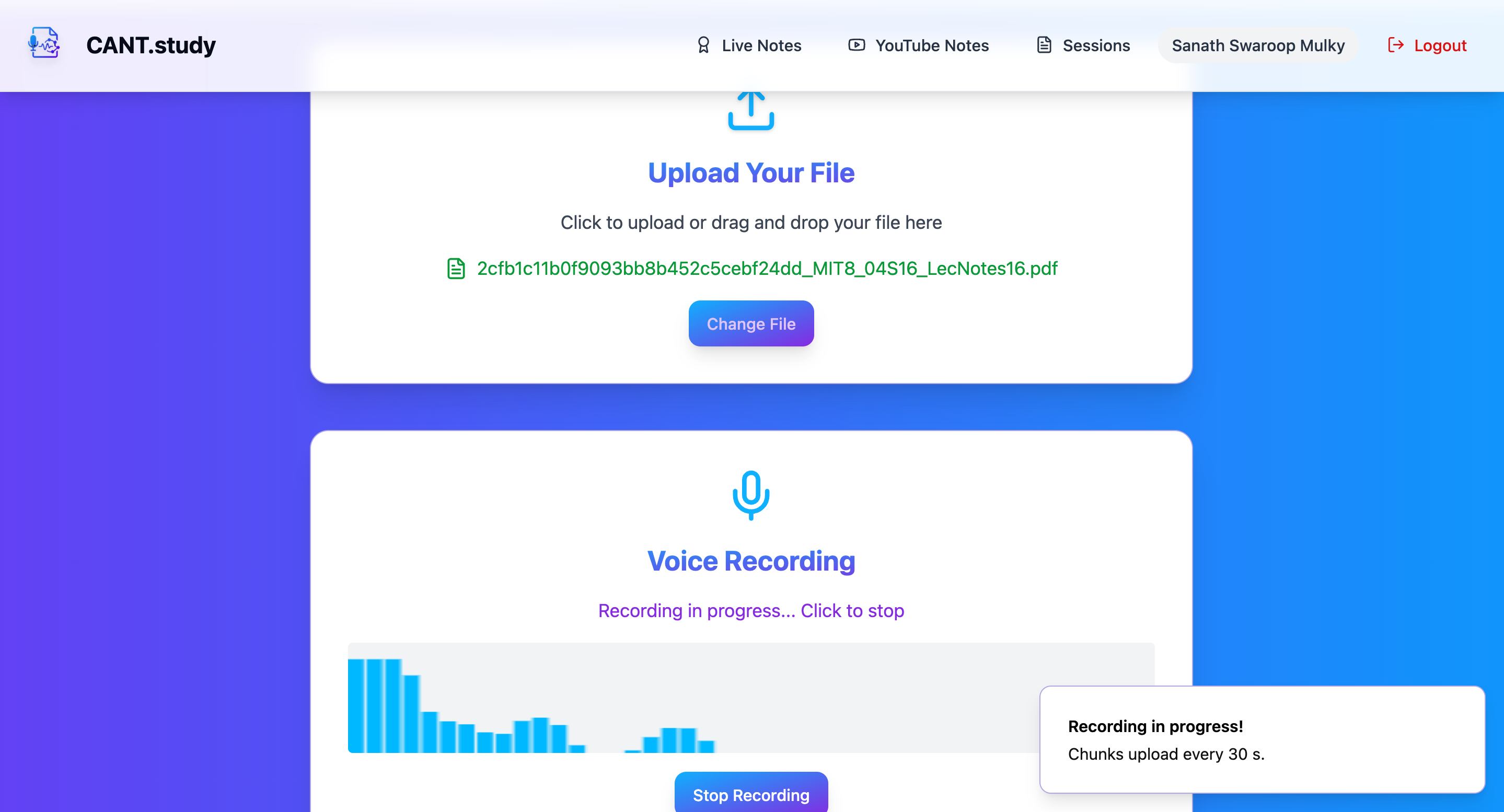This screenshot has height=812, width=1504.
Task: Open Sanath Swaroop Mulky profile pill
Action: pos(1258,45)
